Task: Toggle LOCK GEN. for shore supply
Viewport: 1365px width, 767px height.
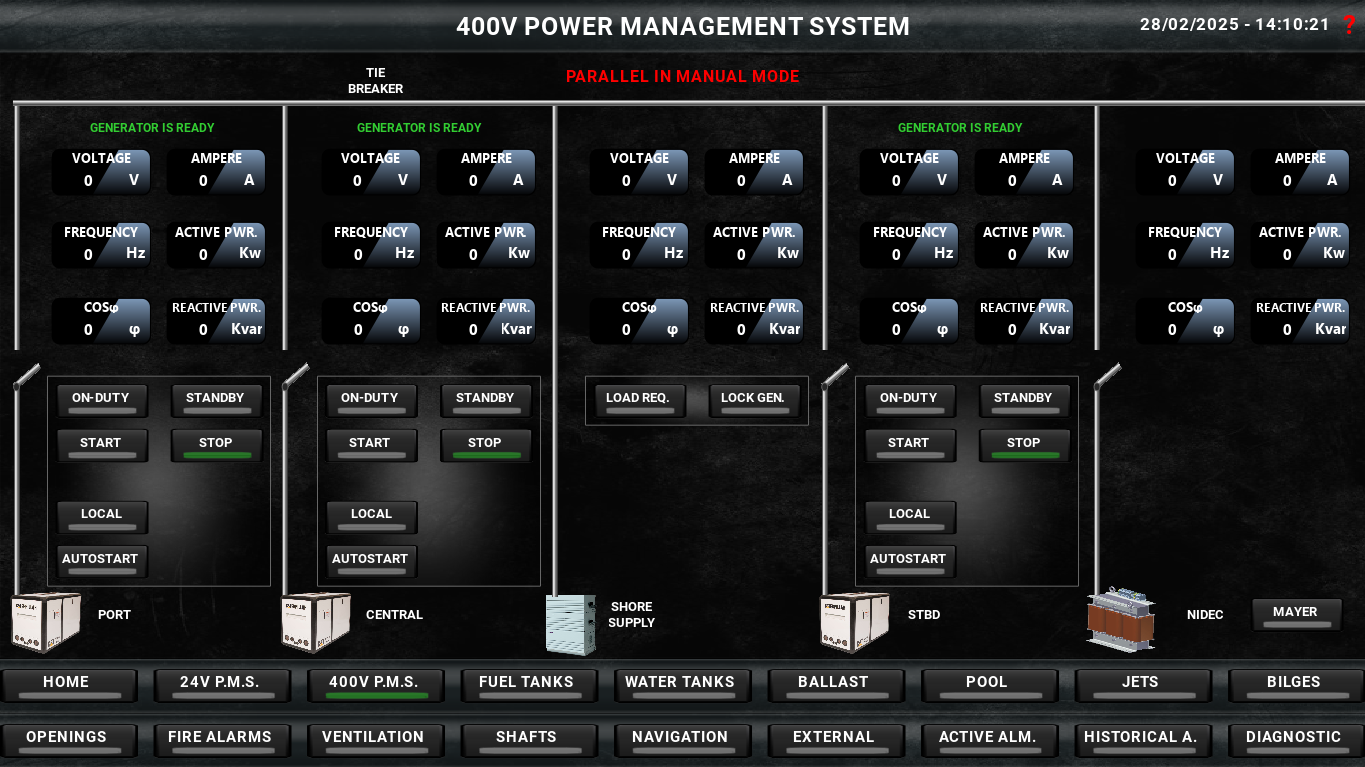Action: pyautogui.click(x=754, y=401)
